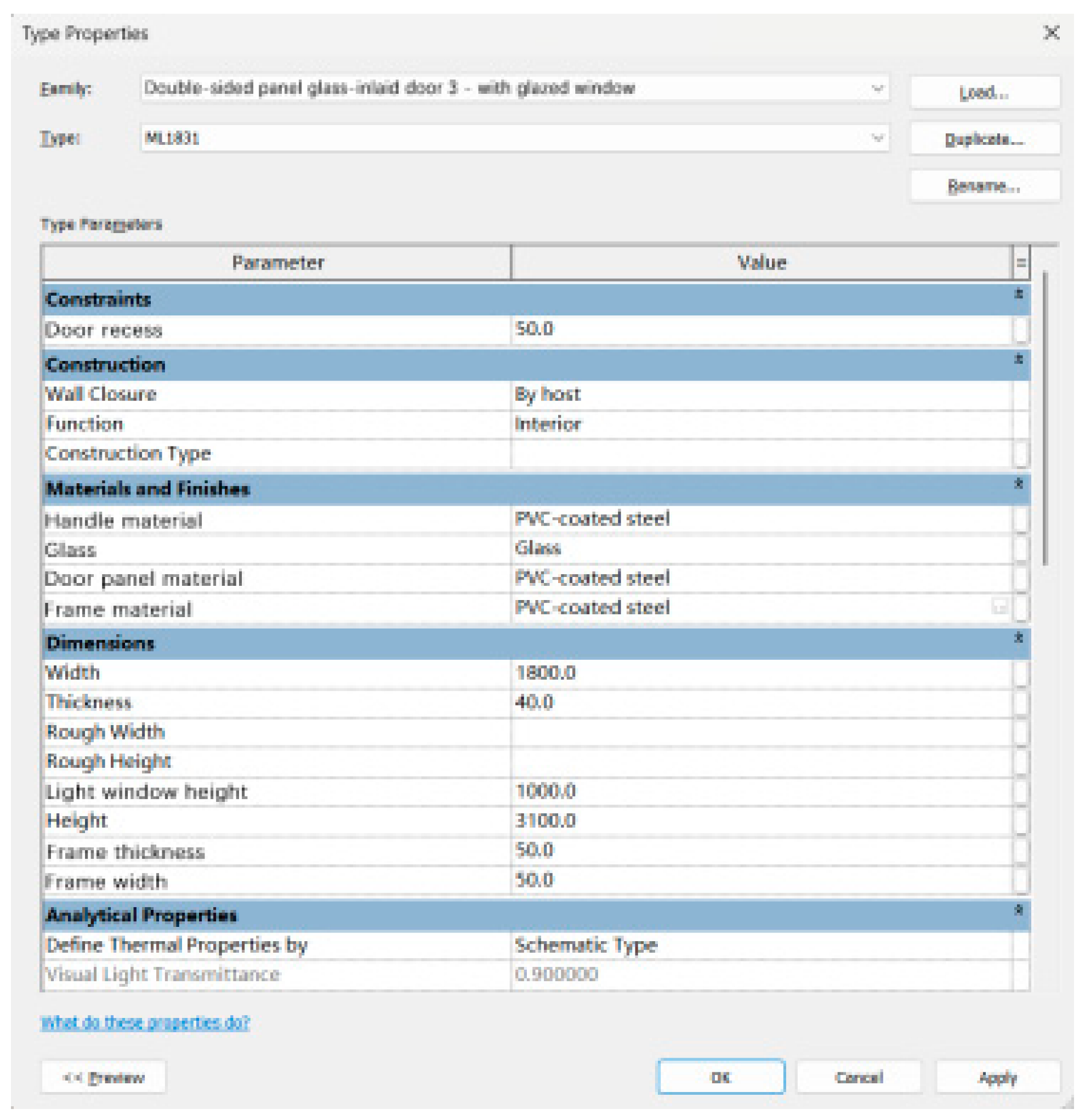
Task: Click associate button beside Width value
Action: [x=1021, y=673]
